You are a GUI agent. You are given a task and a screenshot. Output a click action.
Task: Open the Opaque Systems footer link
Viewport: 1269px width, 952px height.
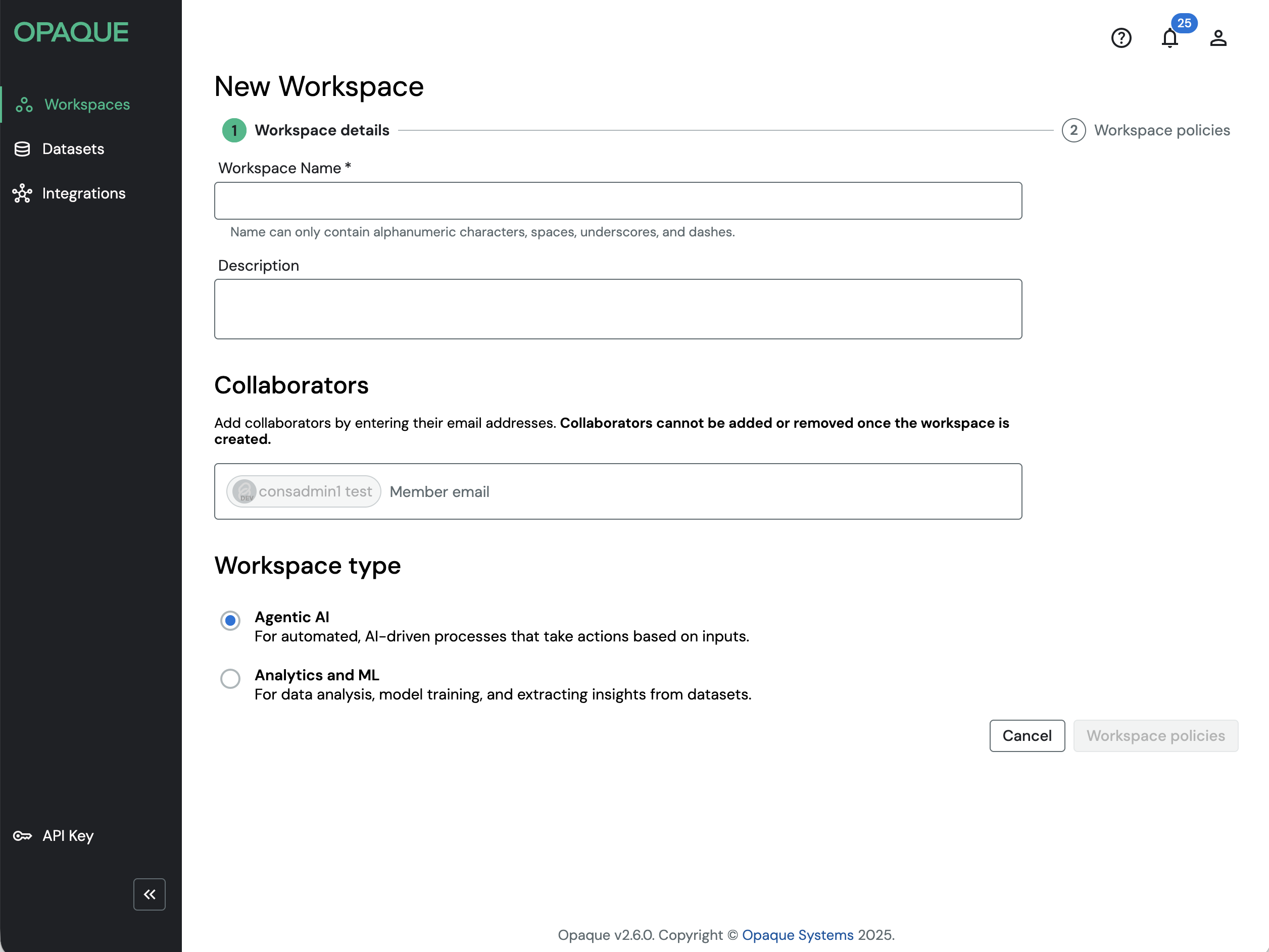point(798,935)
